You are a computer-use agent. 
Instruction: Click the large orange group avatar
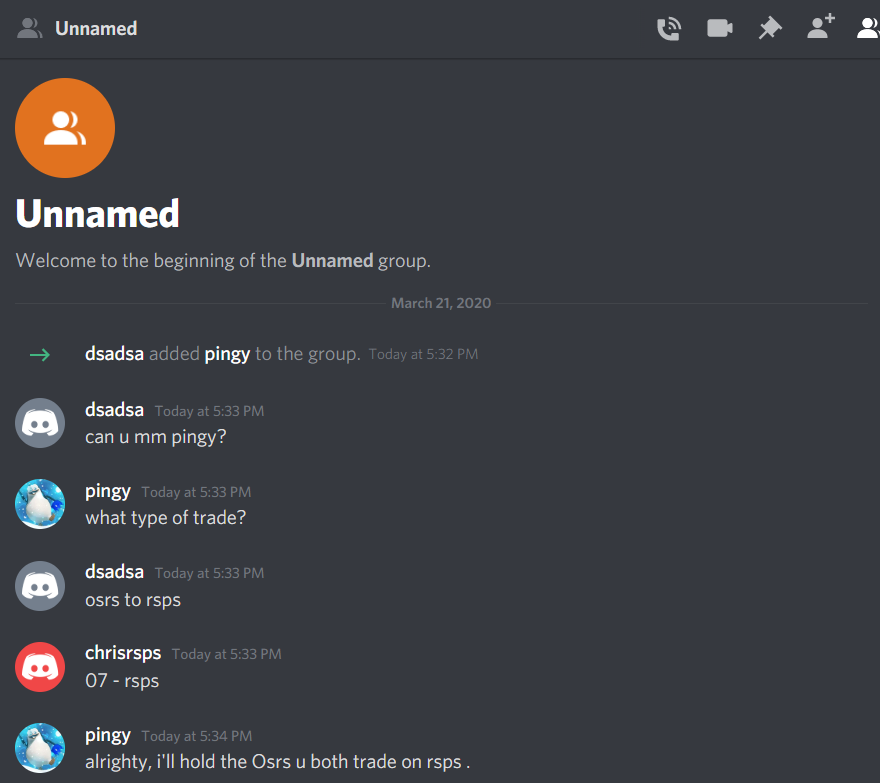click(x=65, y=128)
